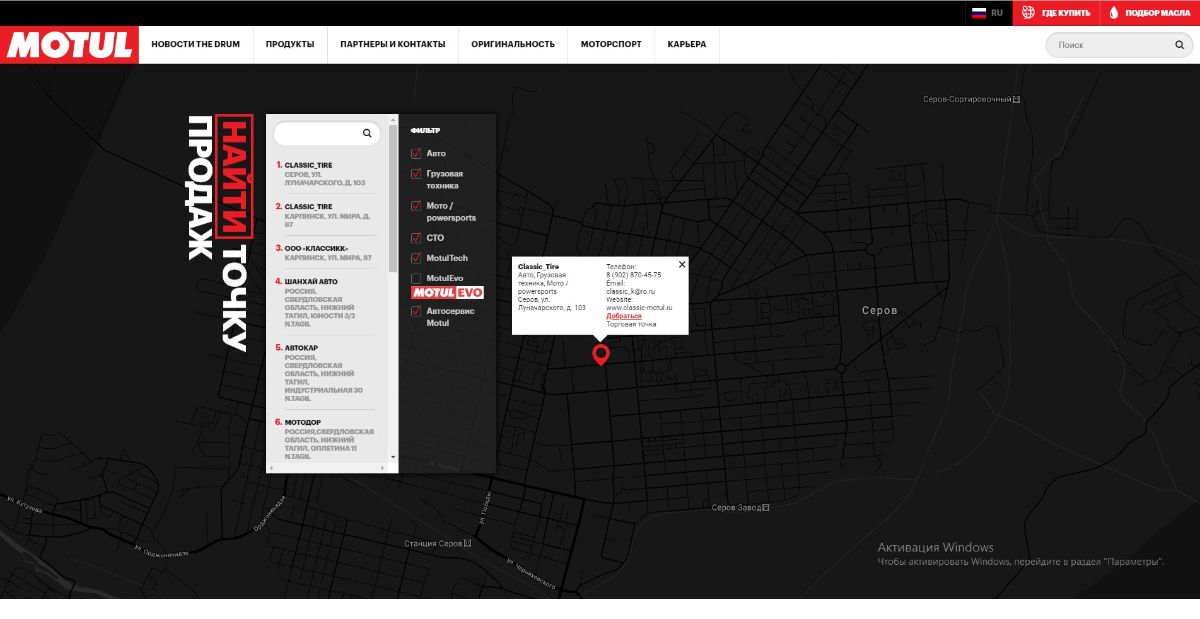This screenshot has height=619, width=1200.
Task: Select dealer 1 Classic_Tire in Серов
Action: pyautogui.click(x=325, y=174)
